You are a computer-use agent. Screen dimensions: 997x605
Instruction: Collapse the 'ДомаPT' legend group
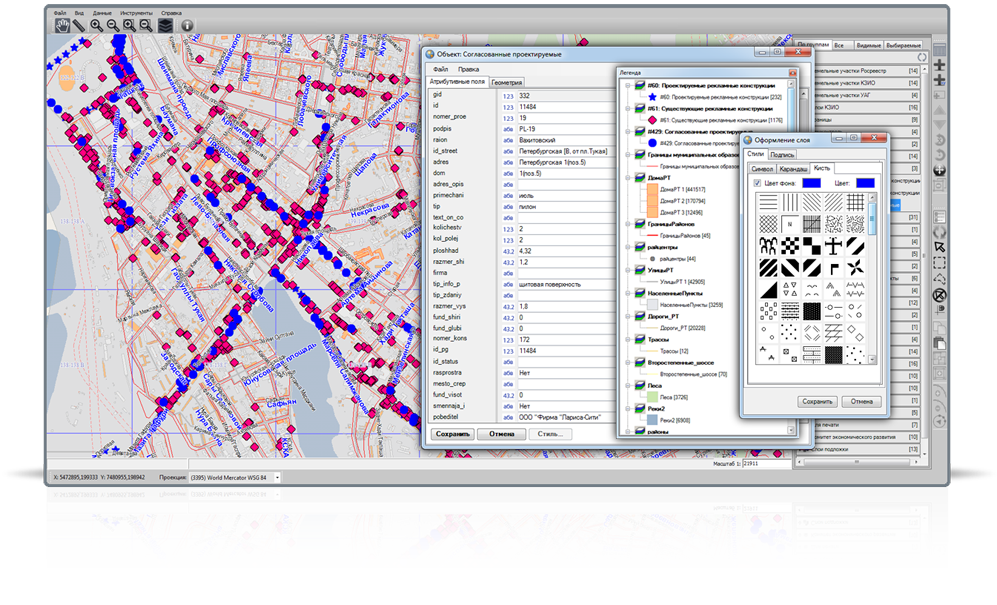627,178
